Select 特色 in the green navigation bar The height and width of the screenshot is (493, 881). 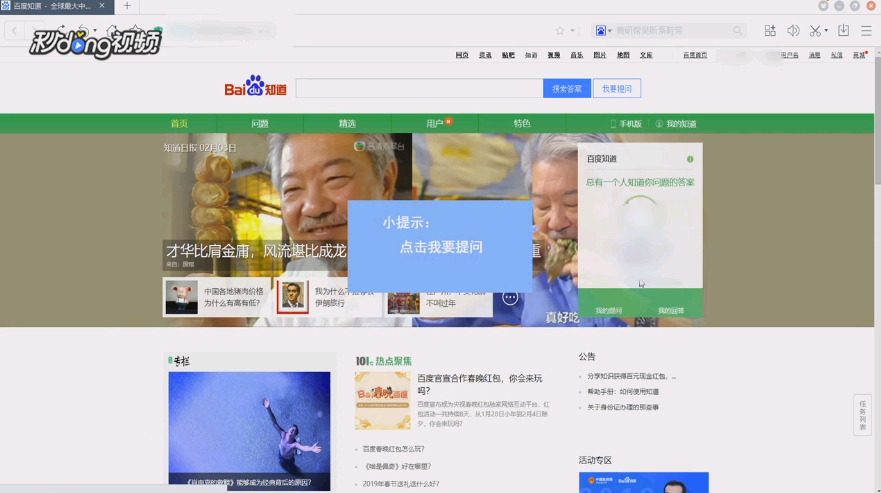coord(522,124)
